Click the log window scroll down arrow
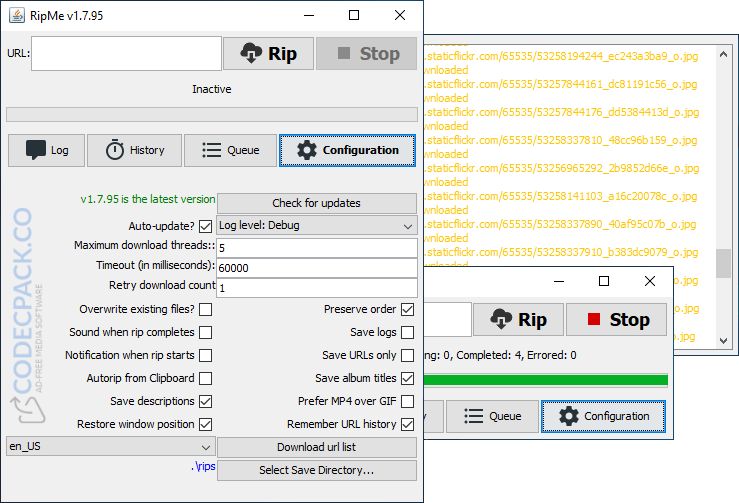Viewport: 739px width, 503px height. 723,340
